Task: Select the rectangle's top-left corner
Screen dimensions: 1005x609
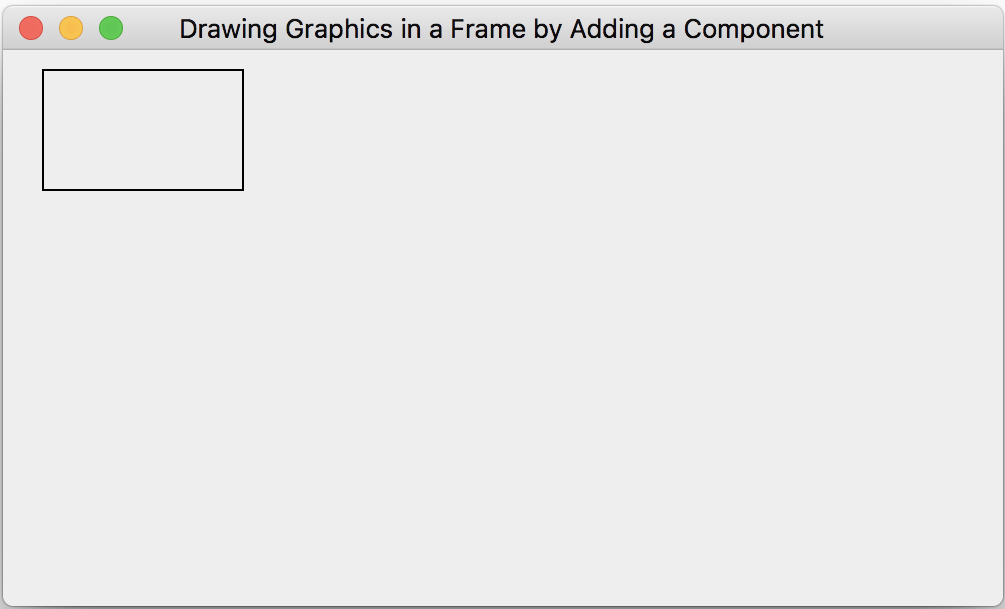Action: pyautogui.click(x=43, y=70)
